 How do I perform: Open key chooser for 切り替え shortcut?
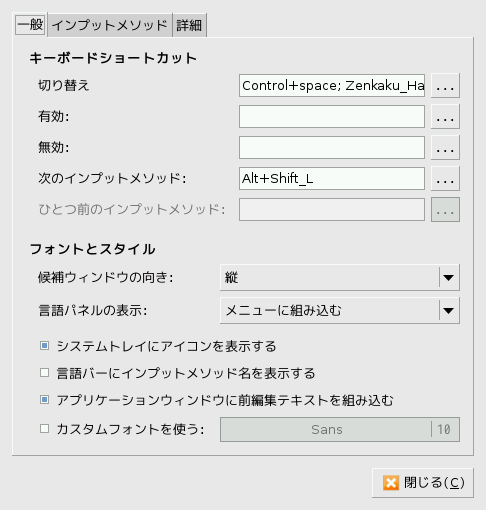tap(445, 86)
